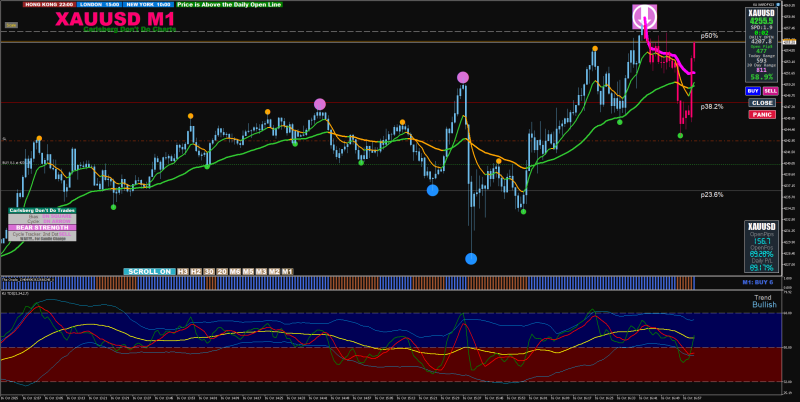This screenshot has height=402, width=800.
Task: Click the magenta SELL order button
Action: pos(770,91)
